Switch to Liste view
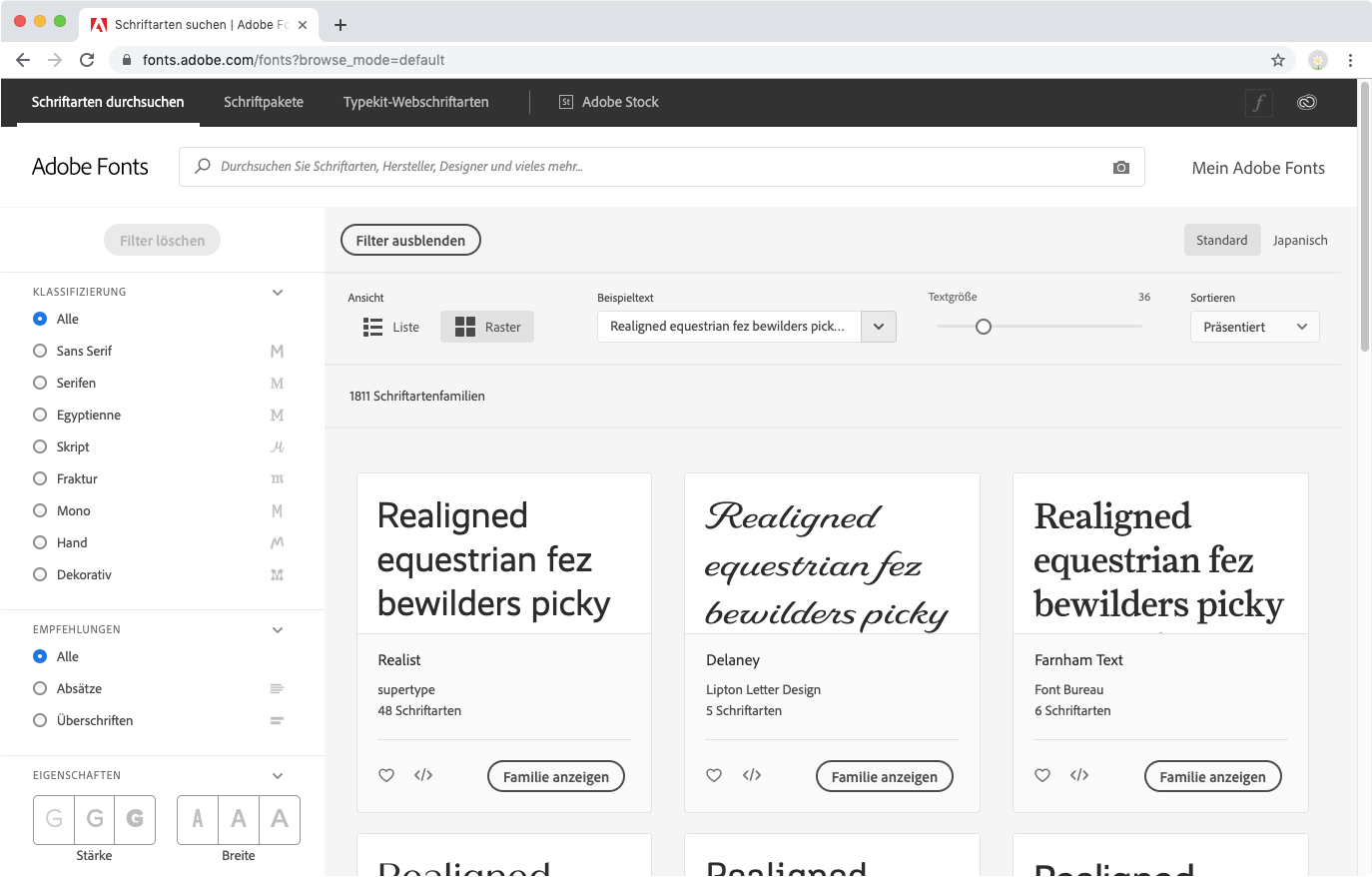 [391, 327]
